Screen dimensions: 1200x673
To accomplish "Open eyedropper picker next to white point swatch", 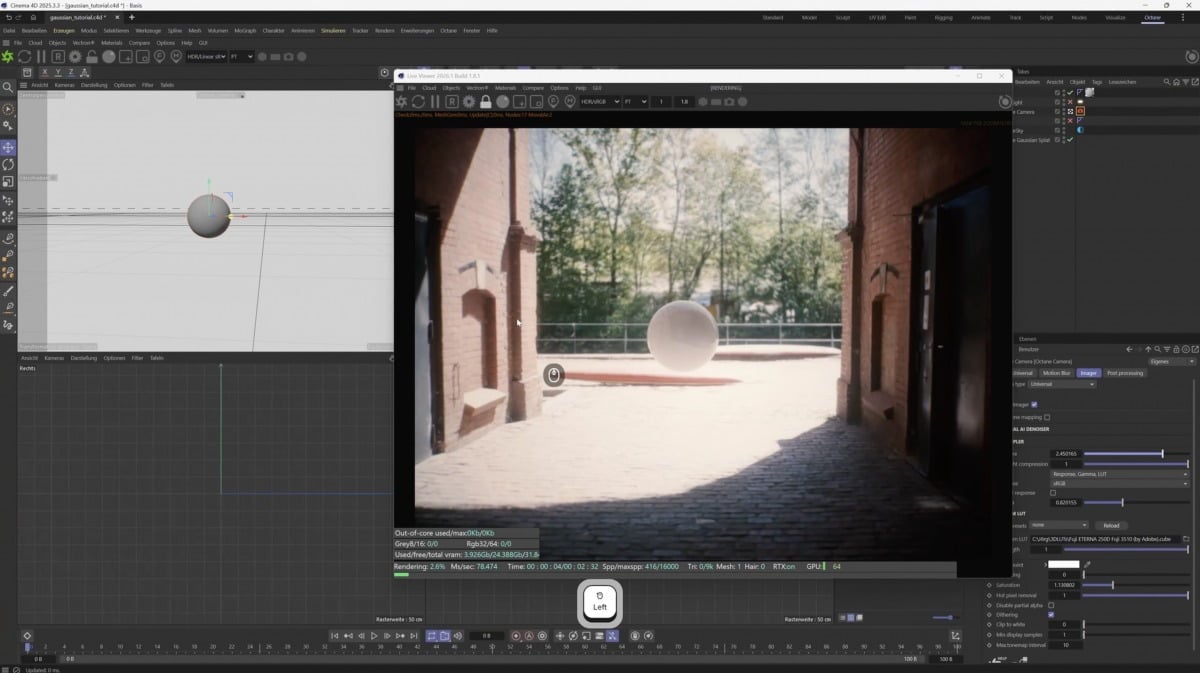I will point(1087,565).
